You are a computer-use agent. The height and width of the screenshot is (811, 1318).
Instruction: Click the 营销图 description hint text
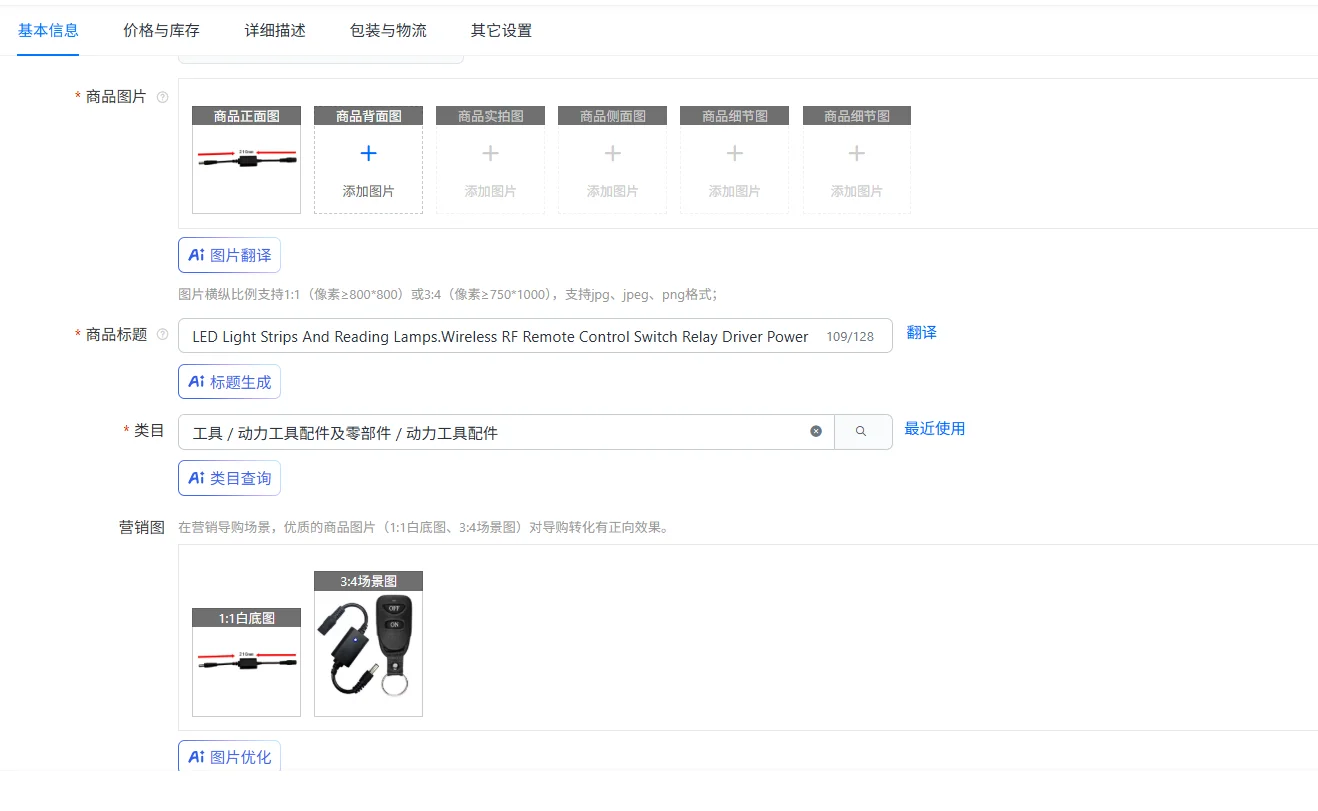pyautogui.click(x=423, y=527)
